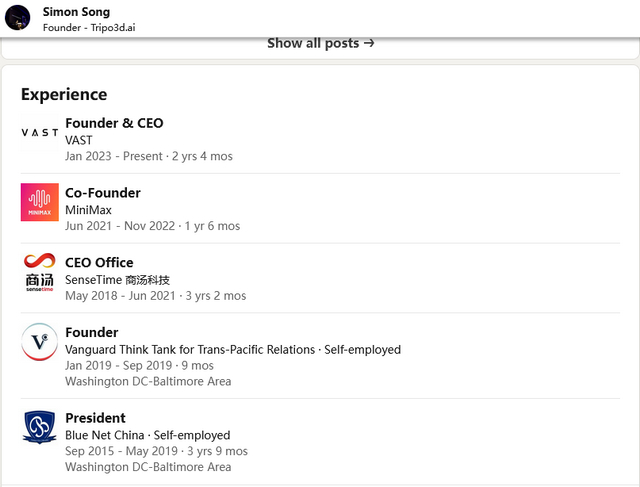This screenshot has width=640, height=487.
Task: Open the CEO Office position title
Action: (99, 262)
